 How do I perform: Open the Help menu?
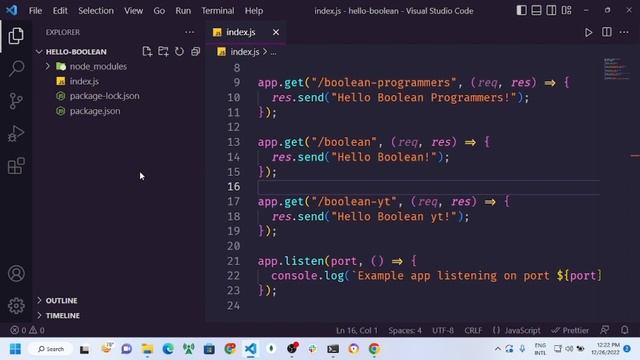[x=254, y=11]
